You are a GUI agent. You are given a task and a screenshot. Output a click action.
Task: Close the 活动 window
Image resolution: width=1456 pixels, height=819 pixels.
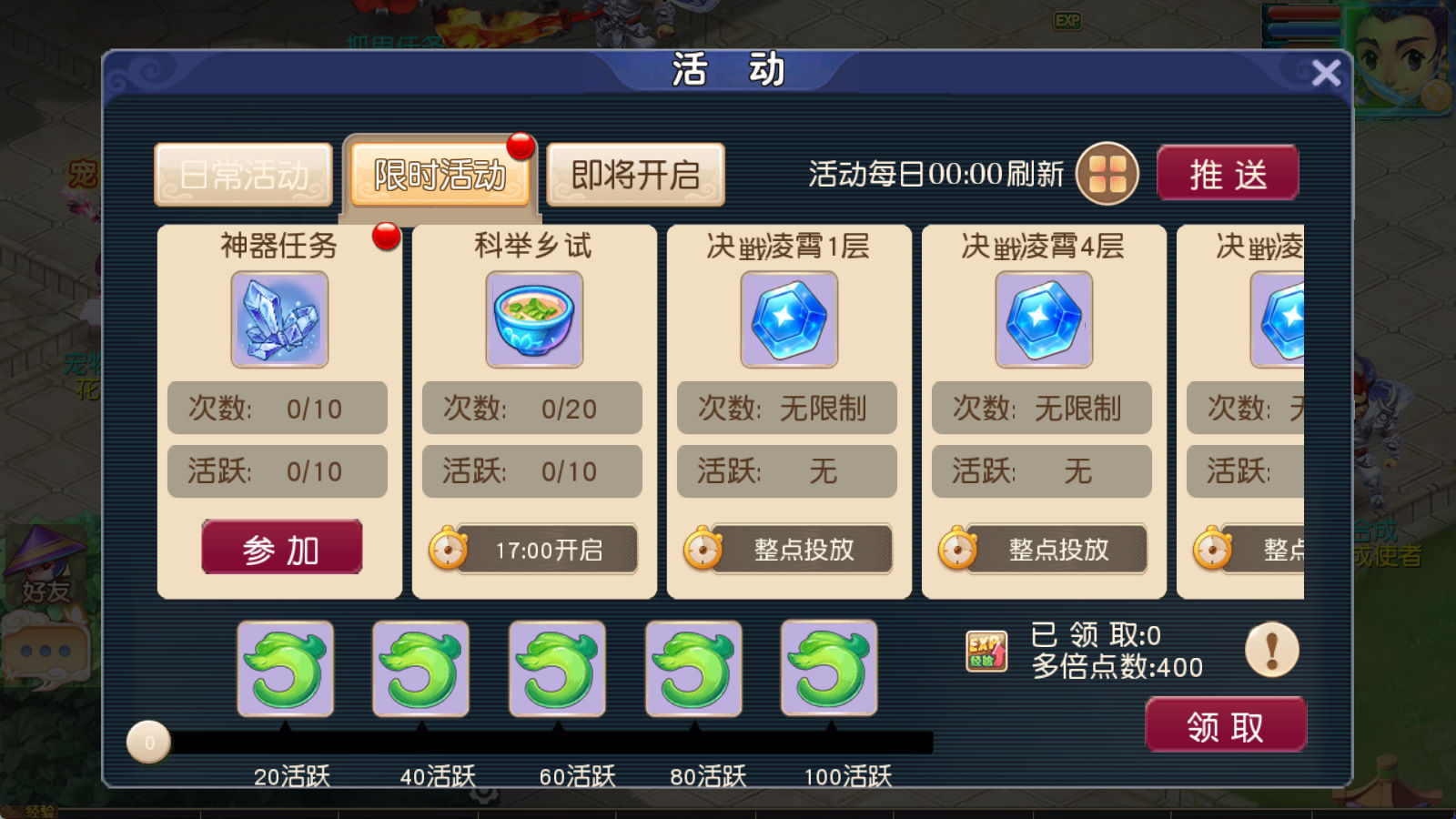click(1326, 73)
